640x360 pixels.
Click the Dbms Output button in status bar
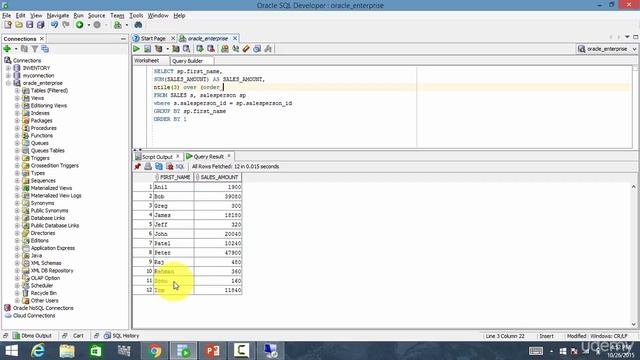click(32, 336)
